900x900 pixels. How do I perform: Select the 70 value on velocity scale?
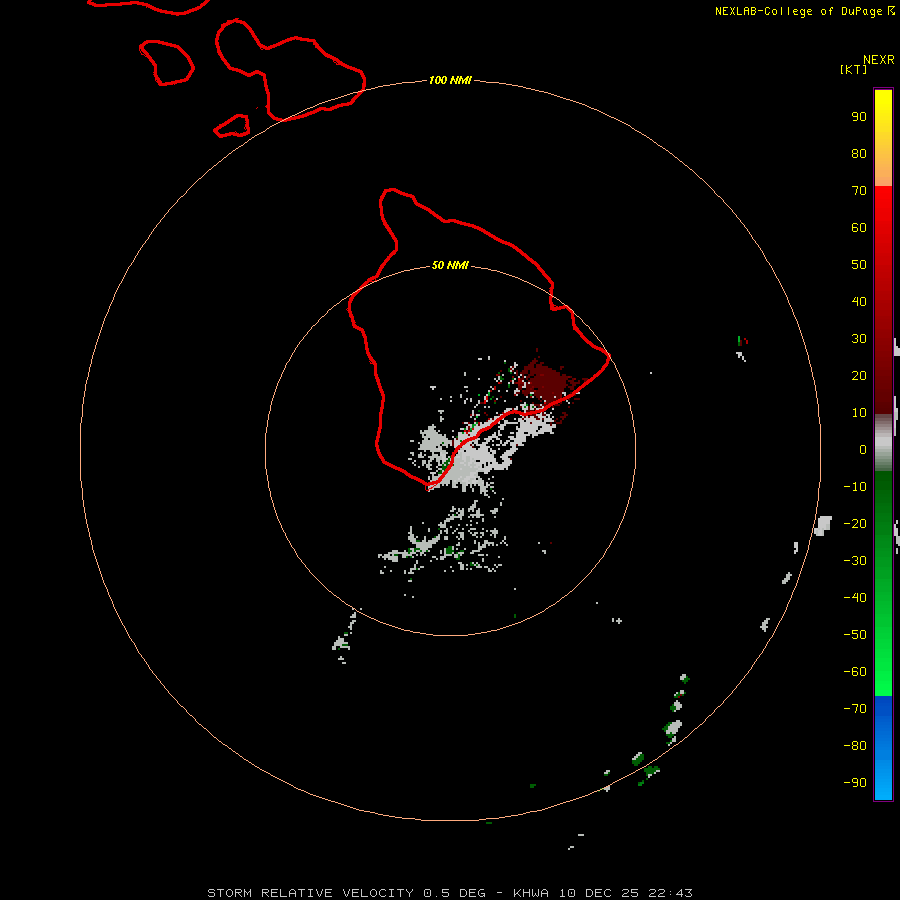[859, 191]
